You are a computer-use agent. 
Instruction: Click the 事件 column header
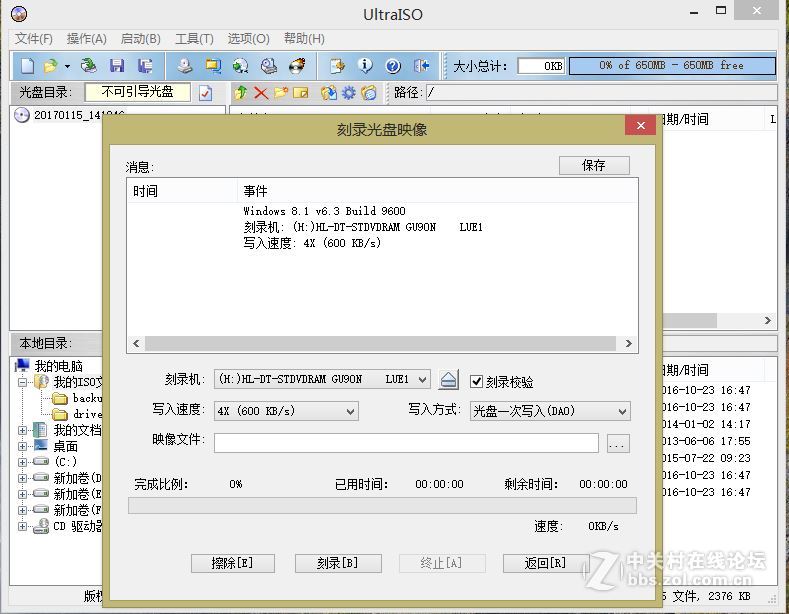[437, 191]
